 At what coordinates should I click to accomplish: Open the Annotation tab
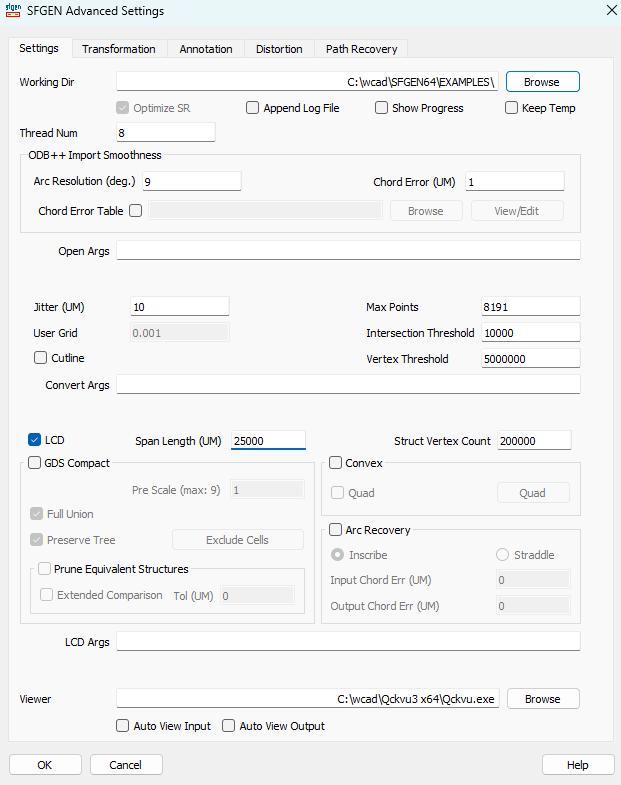pyautogui.click(x=206, y=49)
